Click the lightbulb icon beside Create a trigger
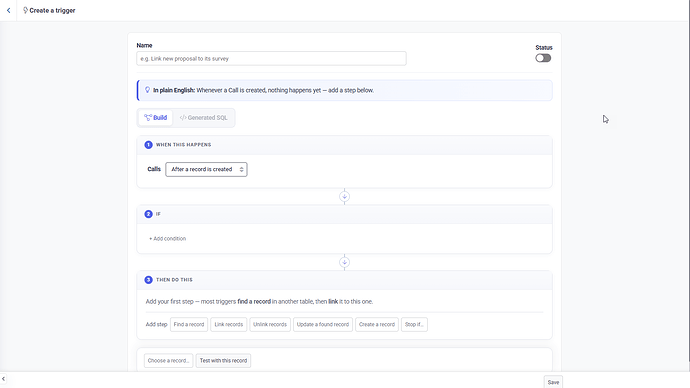 25,10
